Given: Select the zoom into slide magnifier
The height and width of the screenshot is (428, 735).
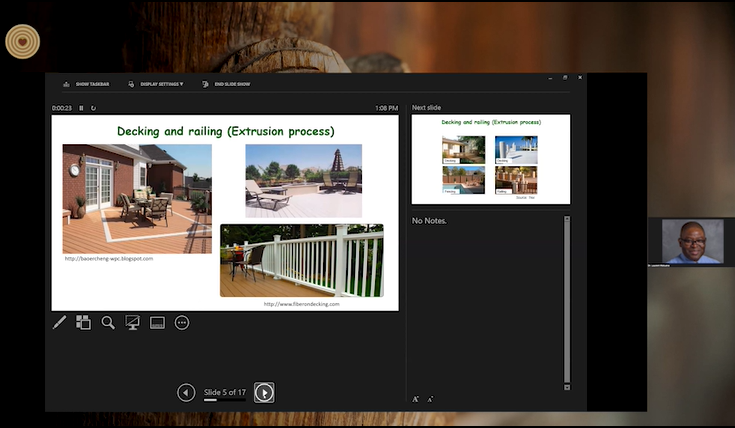Looking at the screenshot, I should pos(108,323).
